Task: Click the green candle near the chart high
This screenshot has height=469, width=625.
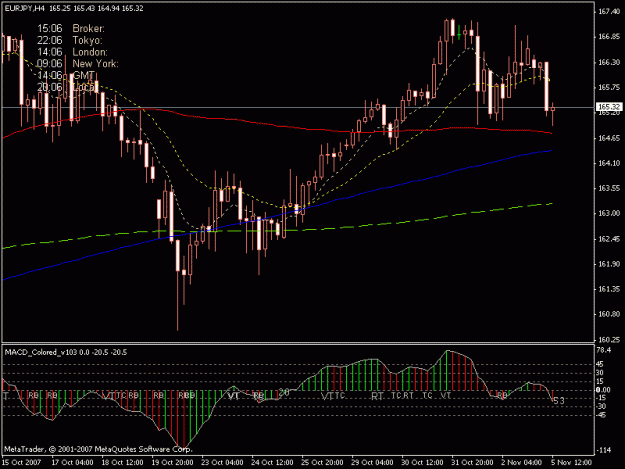Action: pyautogui.click(x=459, y=32)
